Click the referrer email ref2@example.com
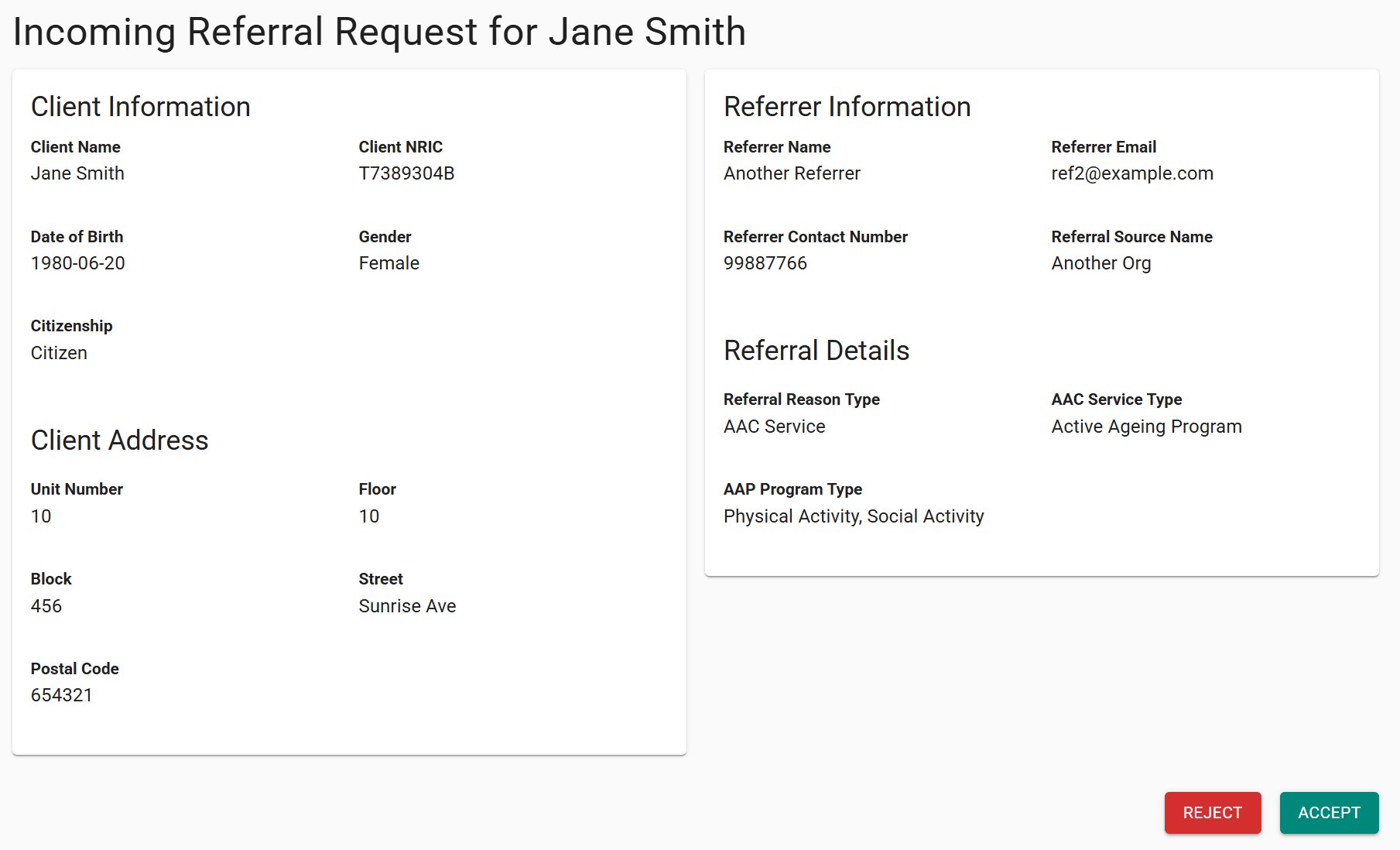Screen dimensions: 1400x850 pyautogui.click(x=1131, y=173)
